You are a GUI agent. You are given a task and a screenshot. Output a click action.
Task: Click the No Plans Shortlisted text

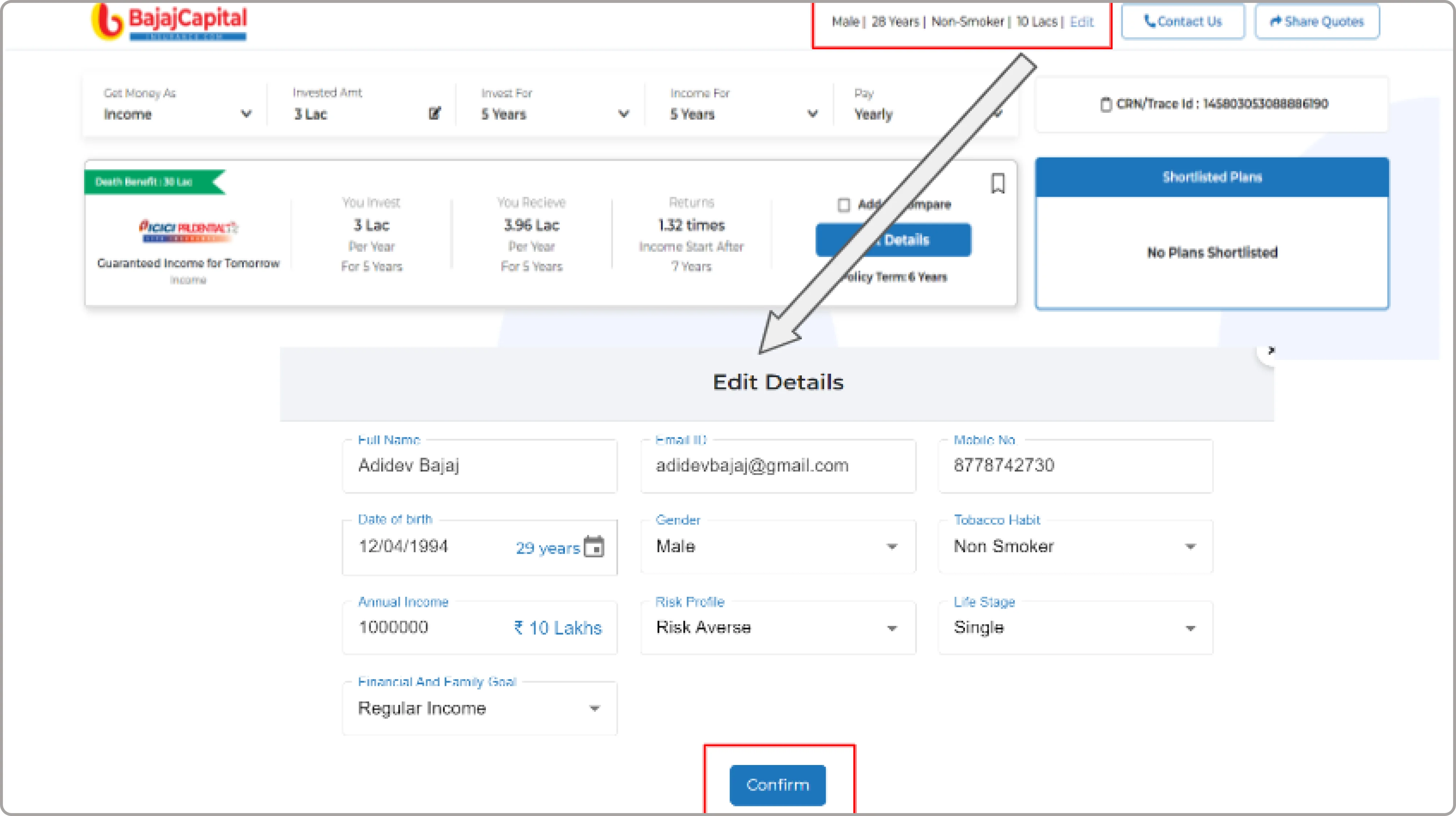pos(1212,252)
